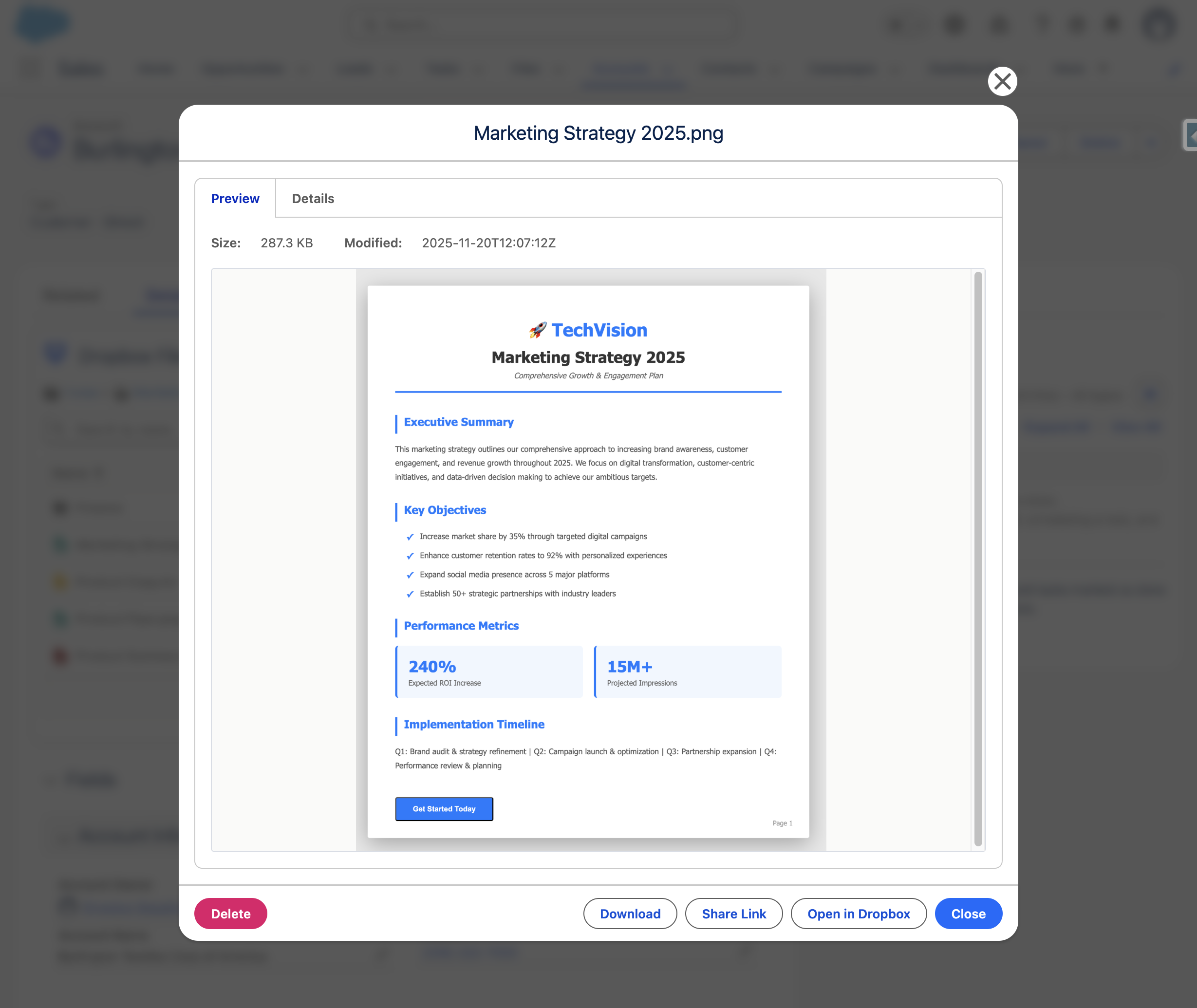Download the previewed file
This screenshot has width=1197, height=1008.
(x=630, y=913)
